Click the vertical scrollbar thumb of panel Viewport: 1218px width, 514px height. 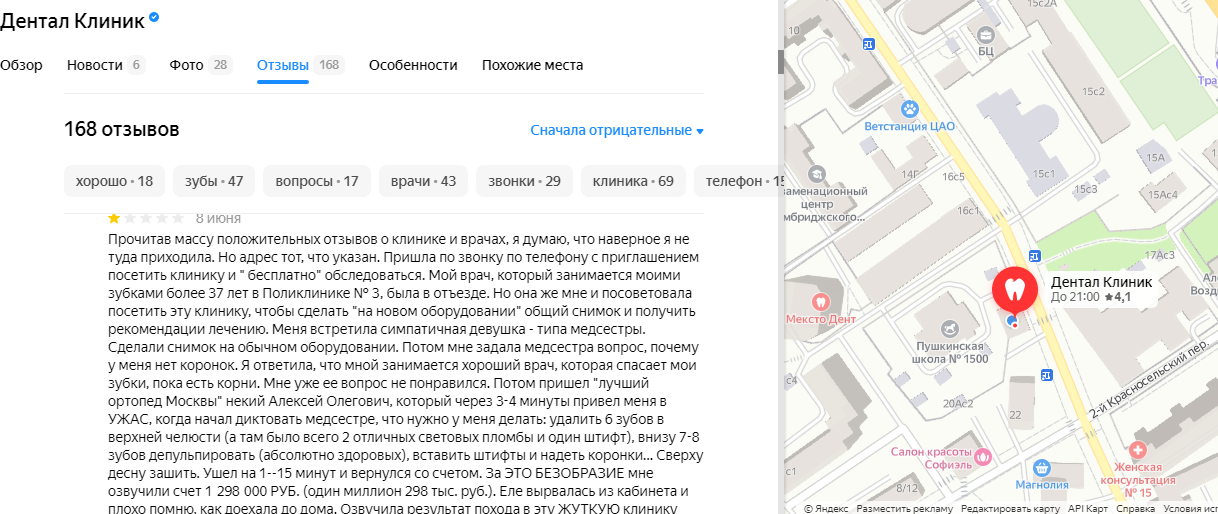coord(780,62)
